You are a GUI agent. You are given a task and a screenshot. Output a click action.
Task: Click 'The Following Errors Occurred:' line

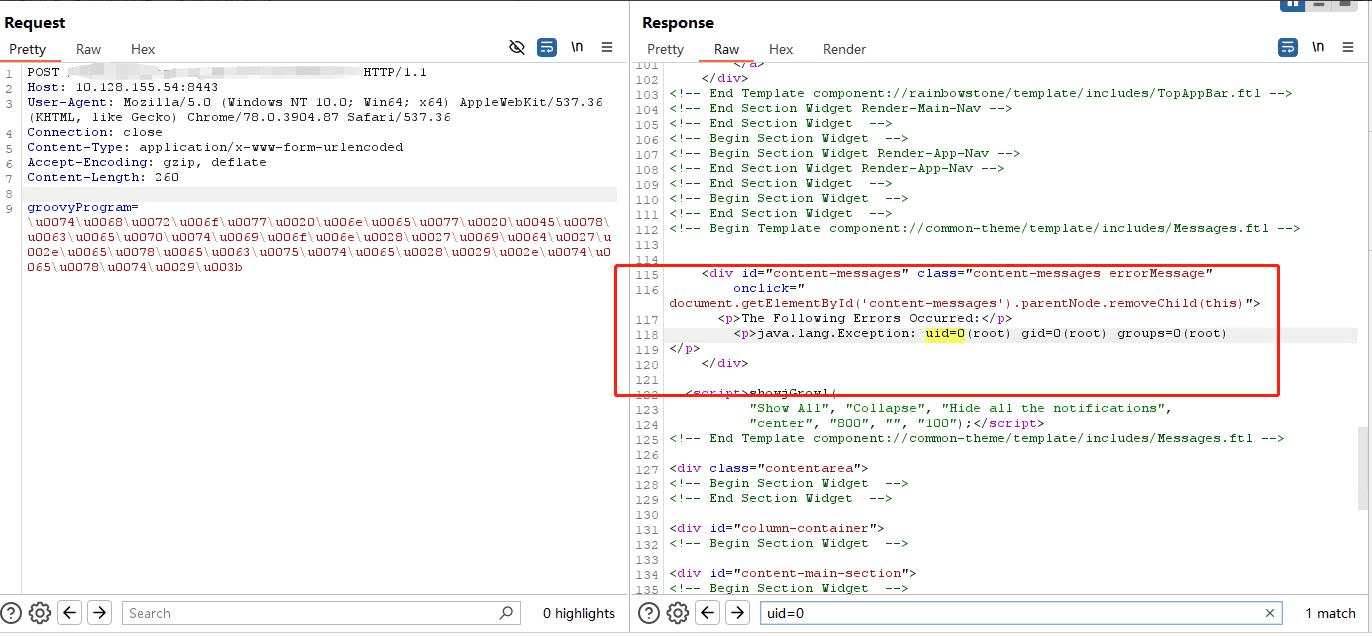point(865,318)
